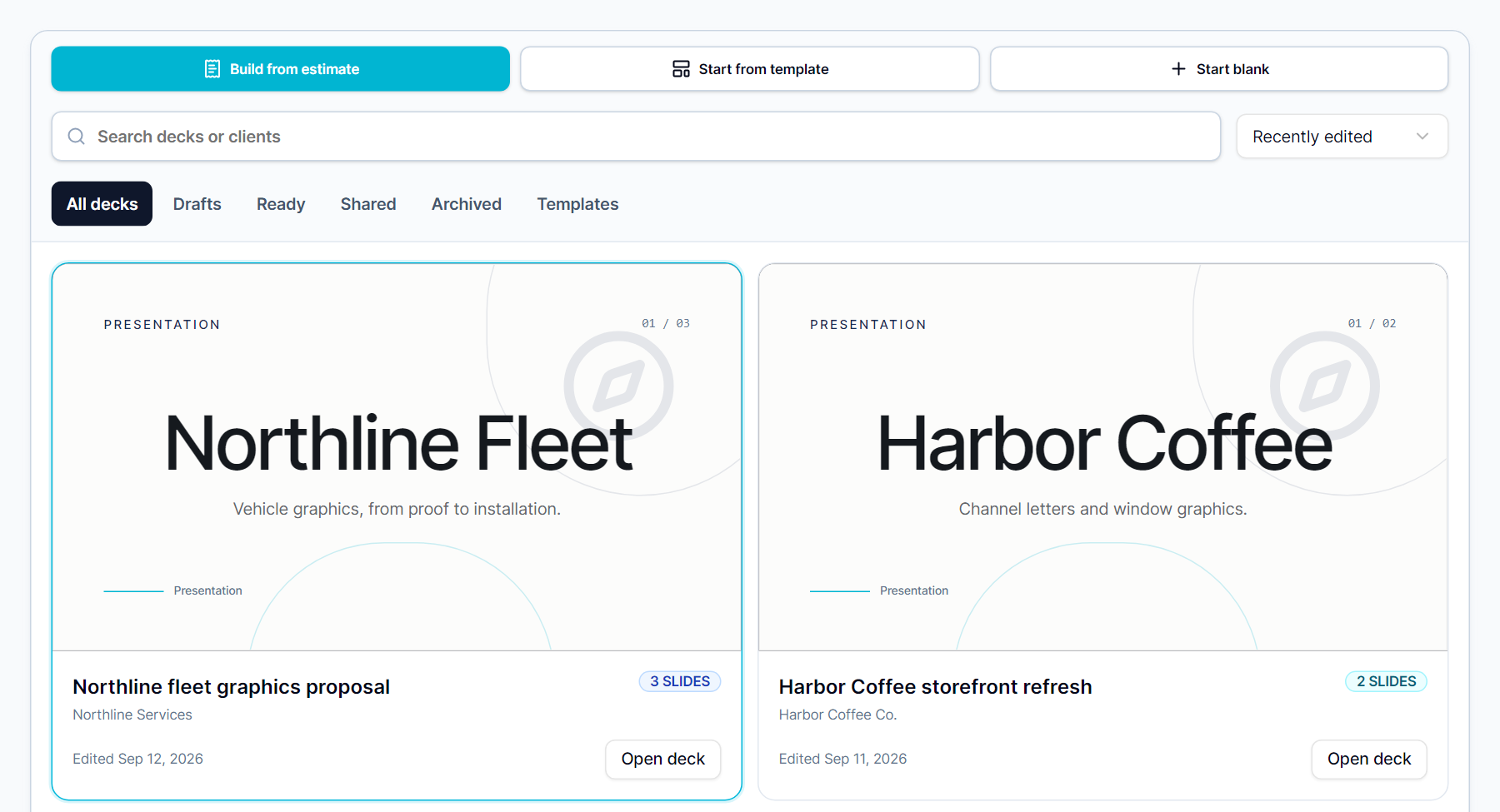Viewport: 1500px width, 812px height.
Task: Open deck for Harbor Coffee storefront refresh
Action: [x=1369, y=760]
